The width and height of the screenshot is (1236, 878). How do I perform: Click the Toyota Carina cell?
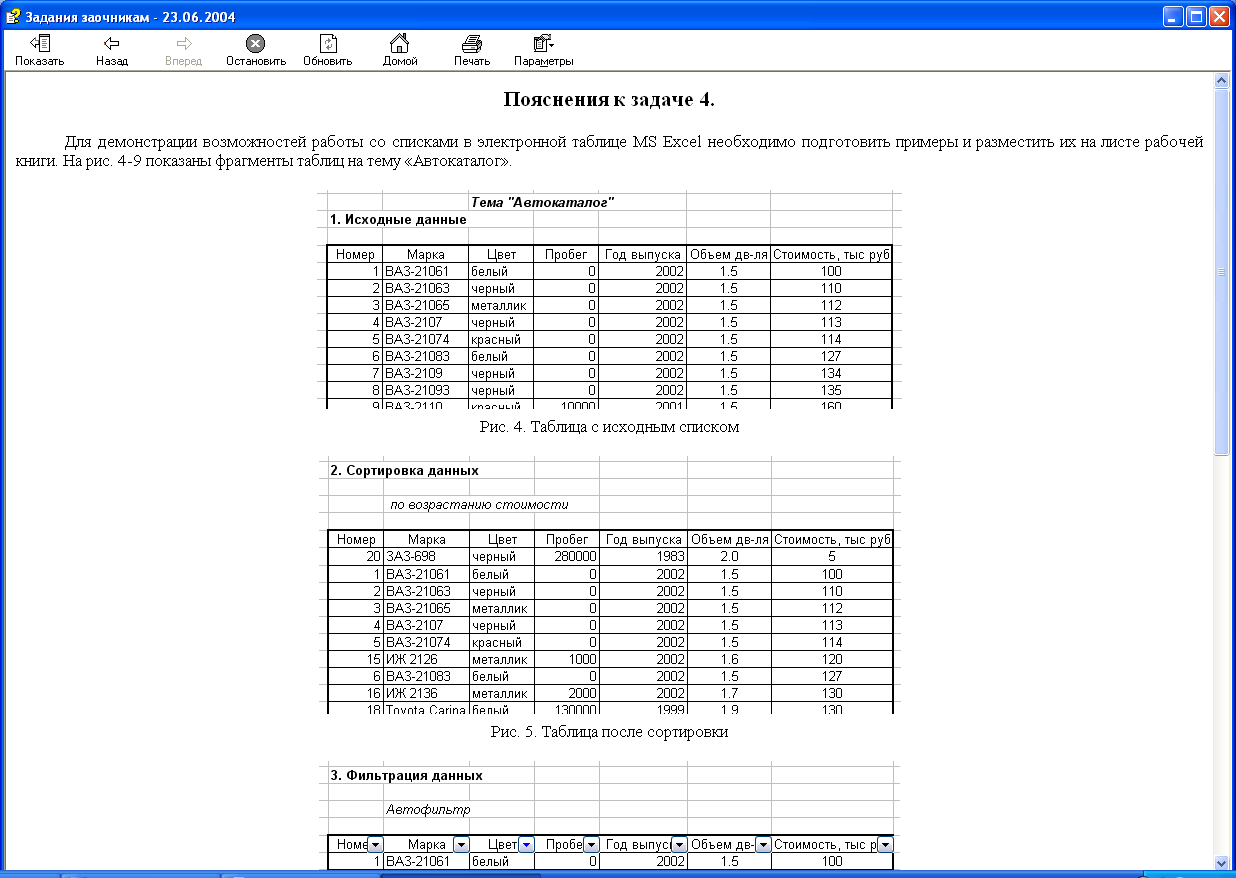point(425,709)
